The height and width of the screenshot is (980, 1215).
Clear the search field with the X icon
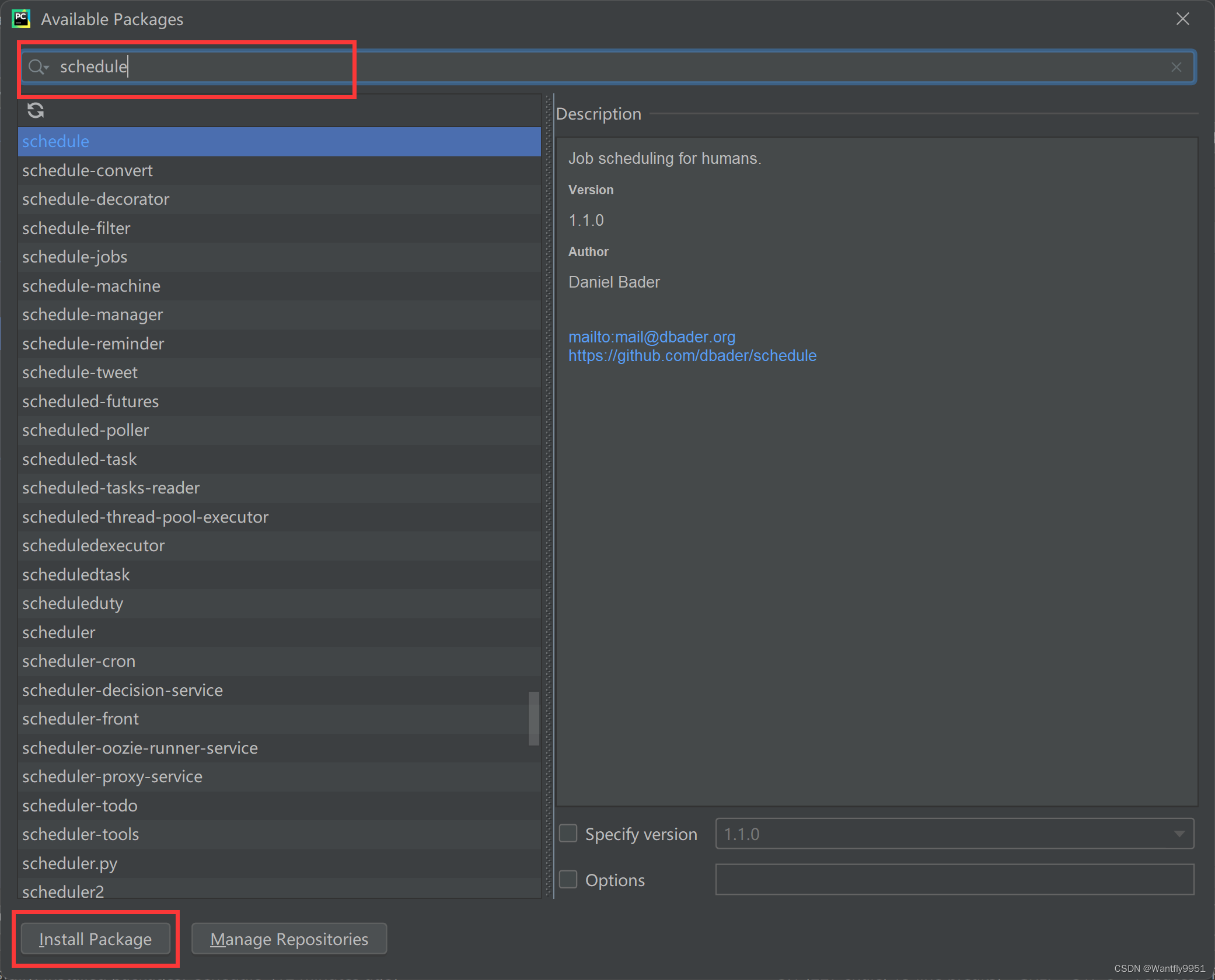[x=1176, y=67]
